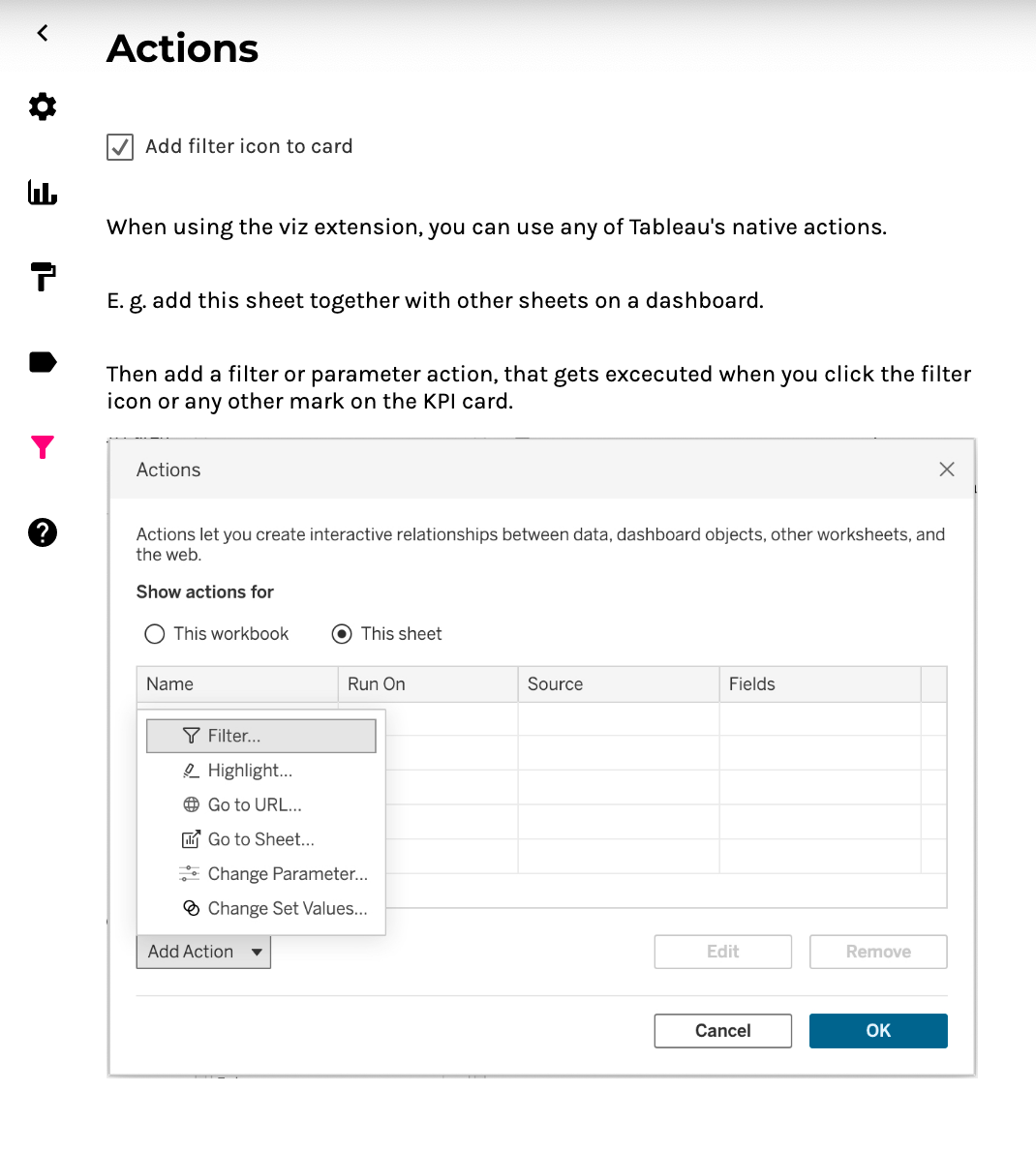Select the This workbook radio button
This screenshot has height=1152, width=1036.
155,634
